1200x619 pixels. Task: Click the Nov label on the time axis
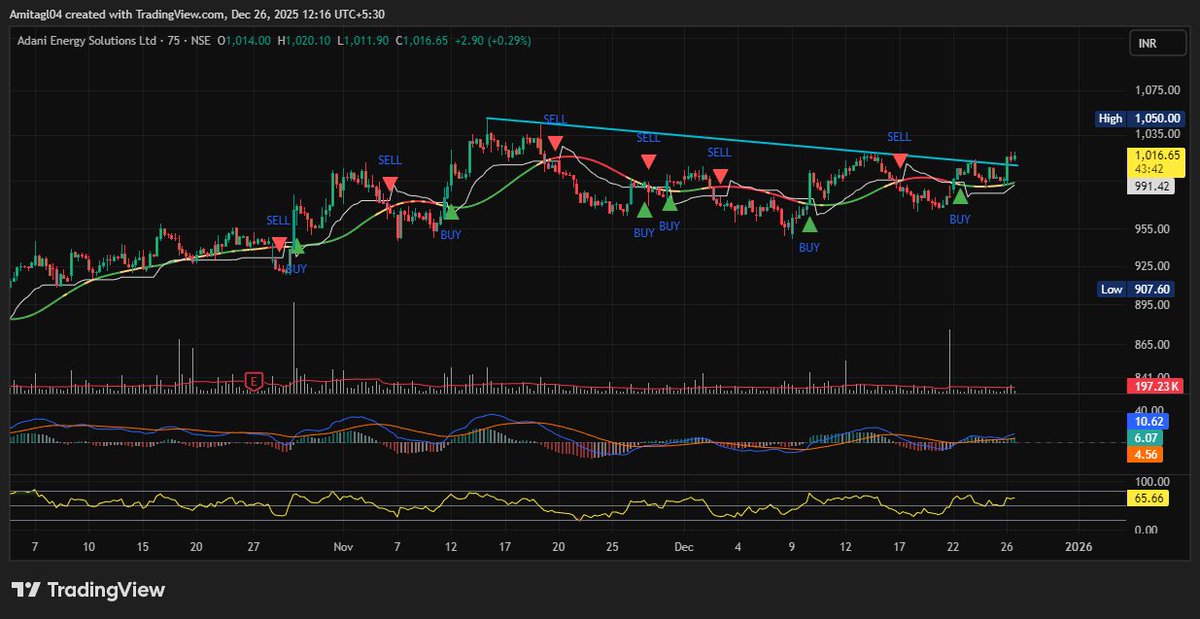[x=344, y=547]
